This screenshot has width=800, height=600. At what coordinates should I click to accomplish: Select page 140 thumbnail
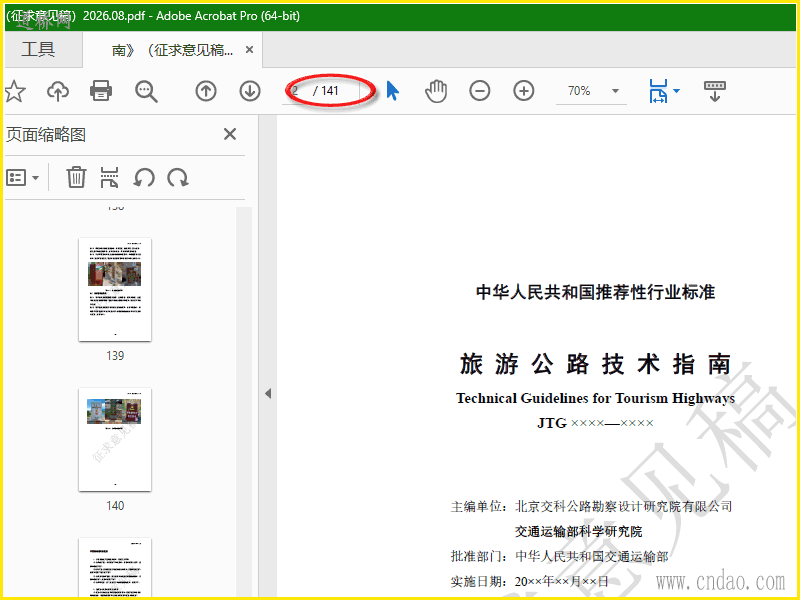(115, 439)
